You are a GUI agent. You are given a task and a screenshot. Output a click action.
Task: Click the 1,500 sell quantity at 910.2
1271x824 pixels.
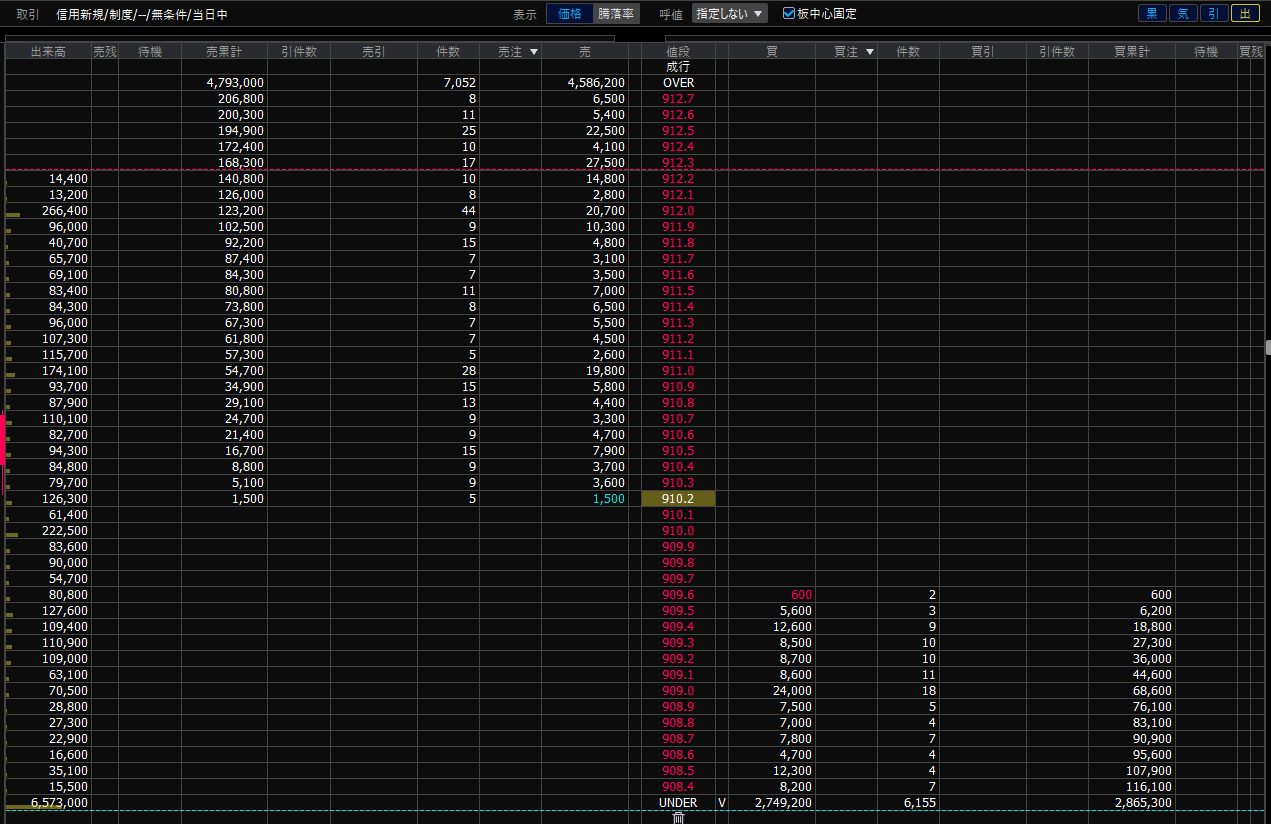click(608, 499)
